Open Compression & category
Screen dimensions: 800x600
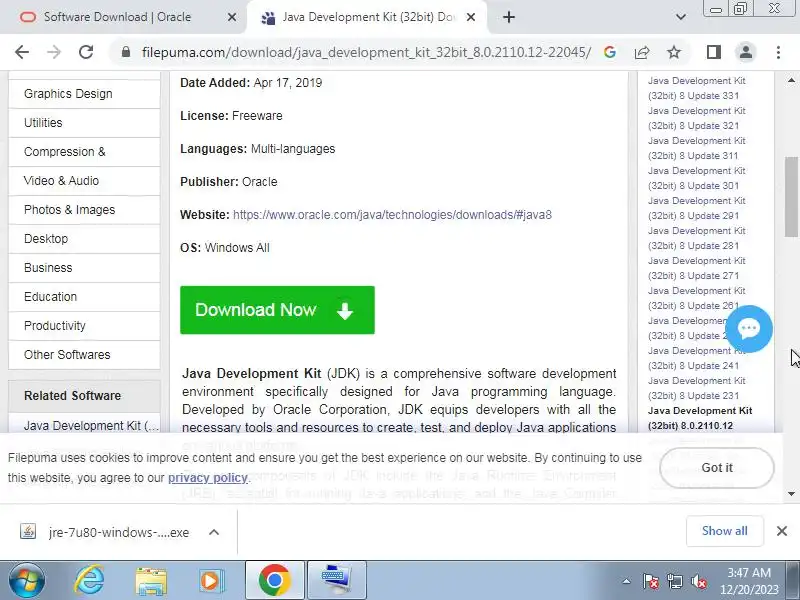tap(84, 152)
